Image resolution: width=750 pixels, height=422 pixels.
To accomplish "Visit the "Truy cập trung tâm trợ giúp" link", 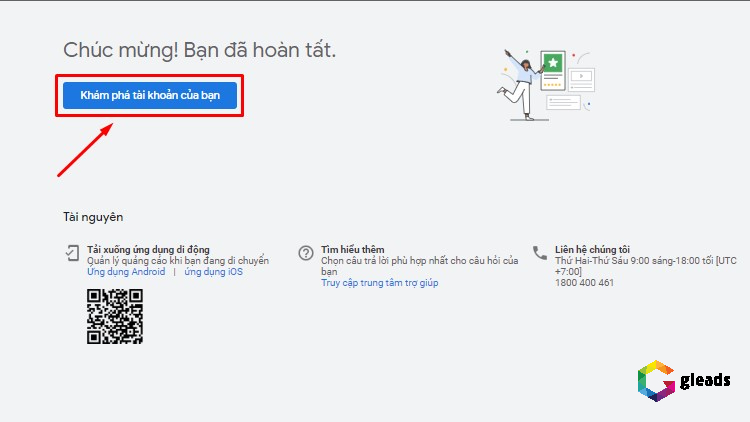I will 379,283.
